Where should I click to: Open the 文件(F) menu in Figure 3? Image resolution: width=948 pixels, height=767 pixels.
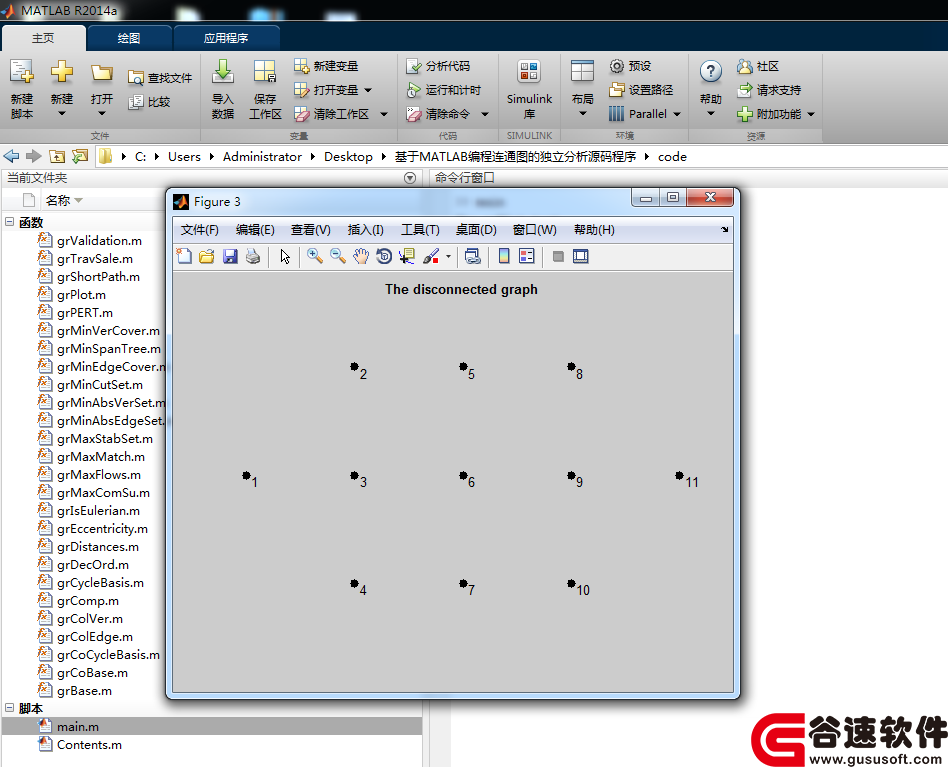point(200,230)
